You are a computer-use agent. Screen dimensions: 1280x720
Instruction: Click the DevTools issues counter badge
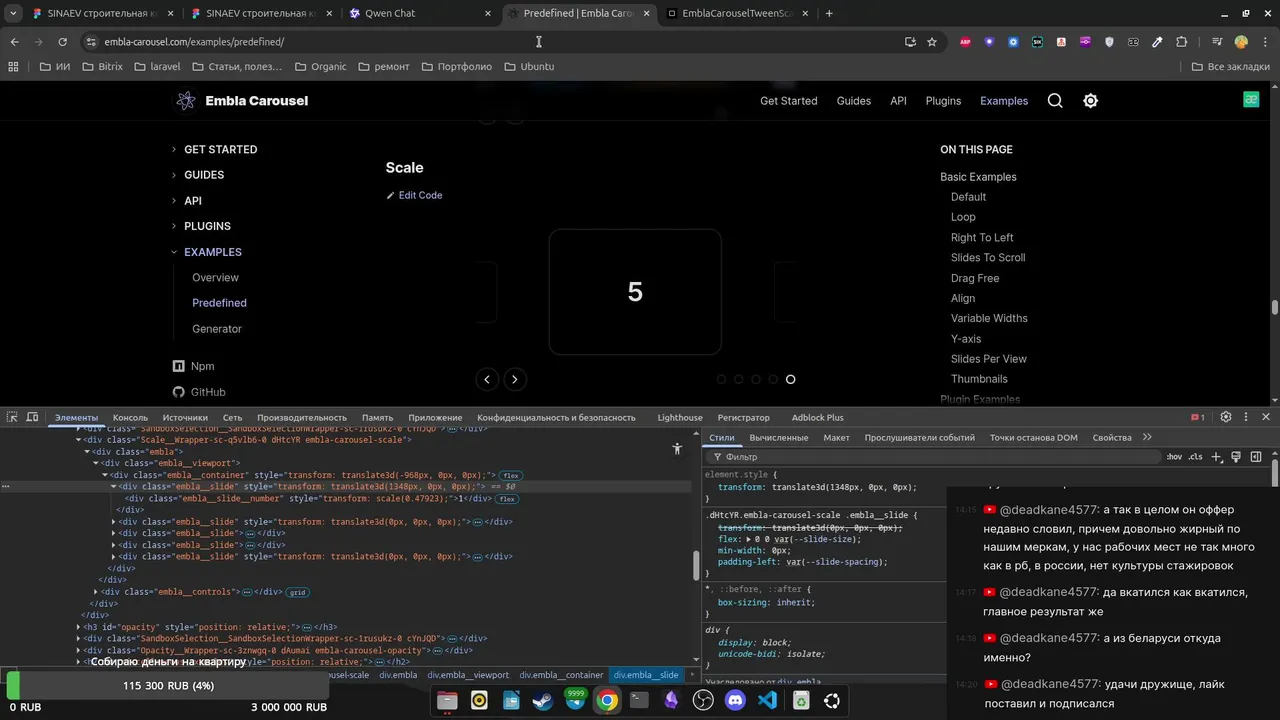[x=1197, y=417]
